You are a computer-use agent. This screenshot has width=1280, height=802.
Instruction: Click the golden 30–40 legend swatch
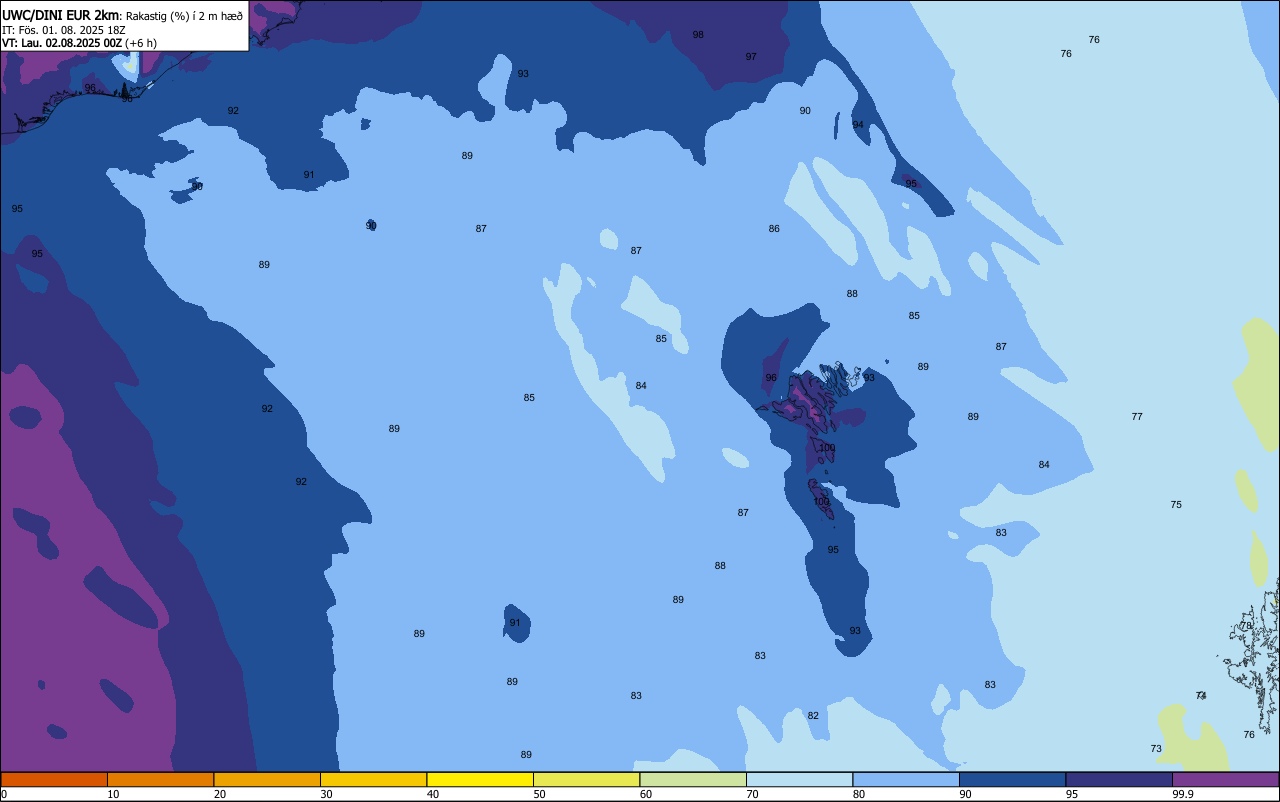pyautogui.click(x=373, y=779)
